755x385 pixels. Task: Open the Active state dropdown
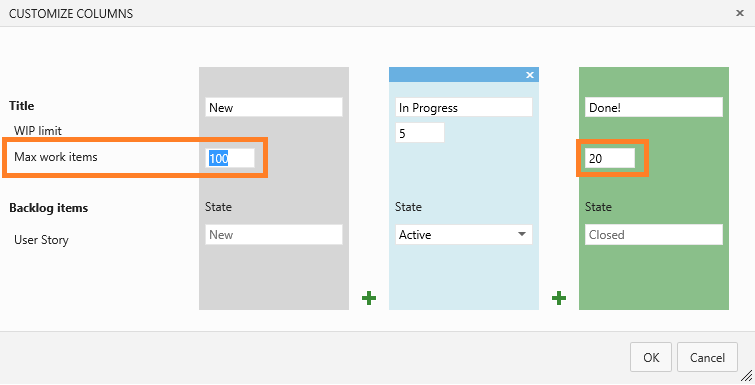click(x=464, y=234)
